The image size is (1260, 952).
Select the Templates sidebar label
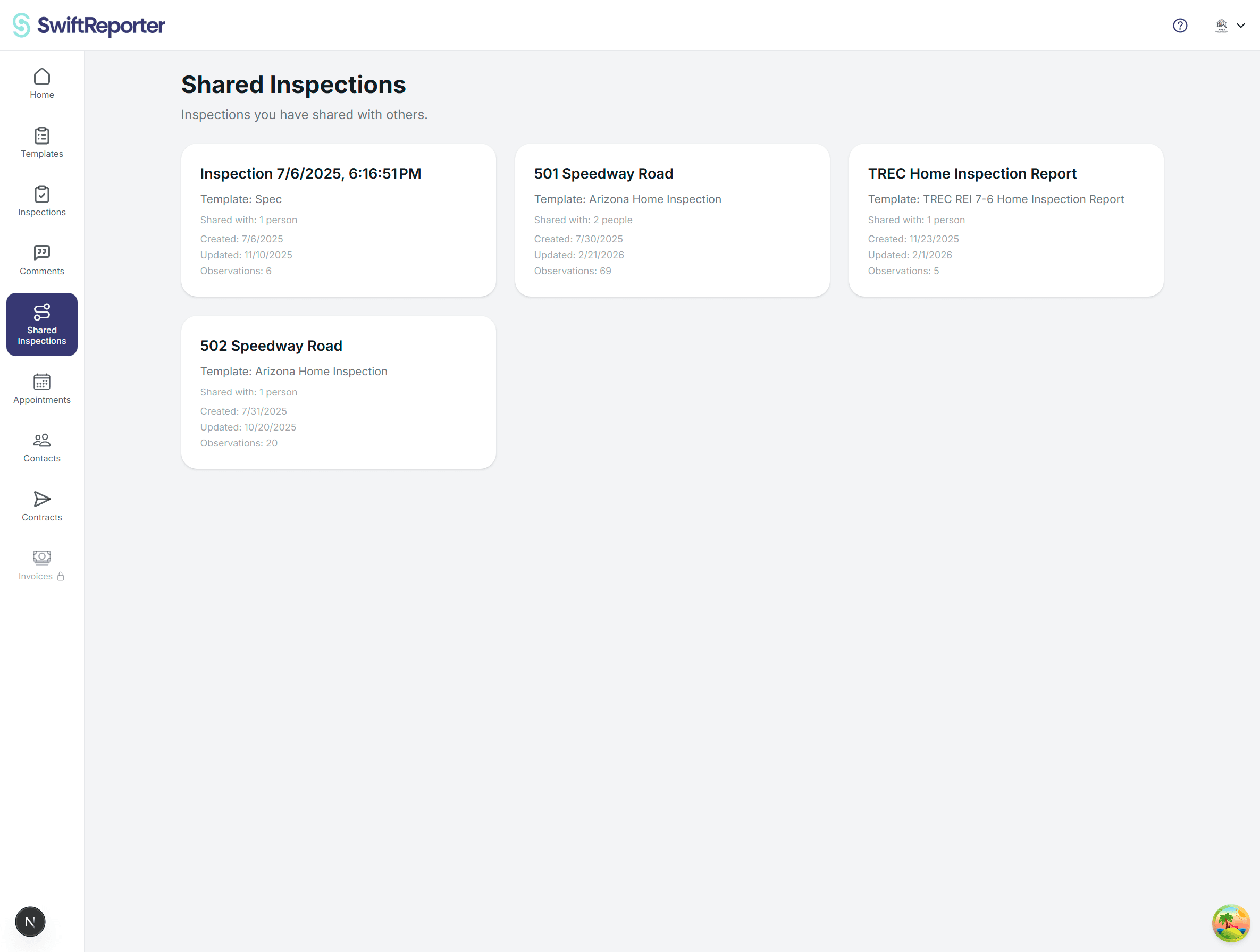(42, 154)
